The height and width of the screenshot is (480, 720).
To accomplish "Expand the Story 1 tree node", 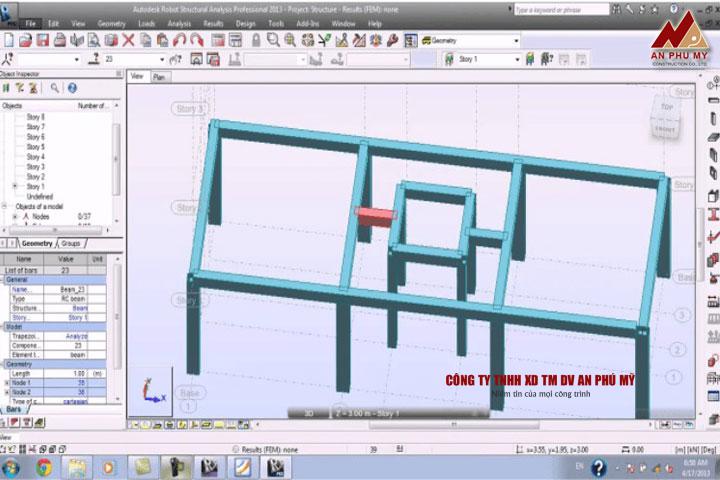I will click(x=14, y=187).
